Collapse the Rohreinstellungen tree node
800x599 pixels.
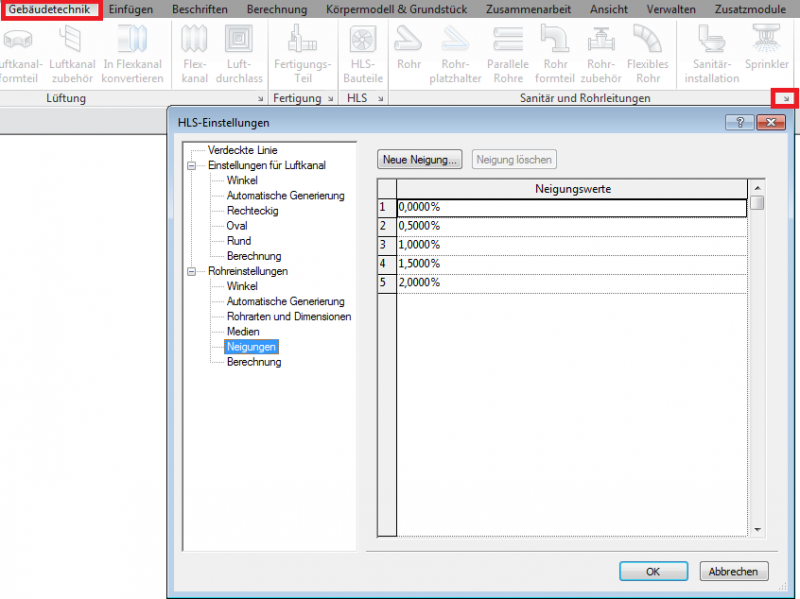coord(191,271)
